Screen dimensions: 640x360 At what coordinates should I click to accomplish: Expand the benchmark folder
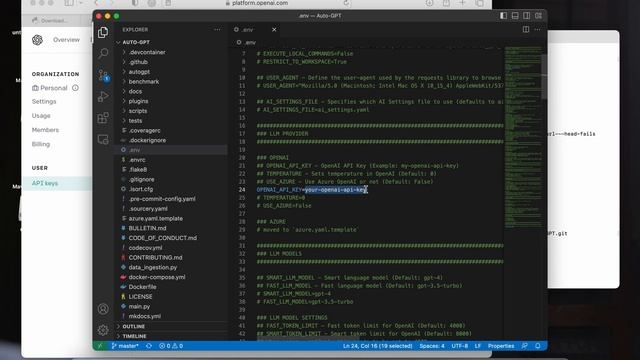144,82
